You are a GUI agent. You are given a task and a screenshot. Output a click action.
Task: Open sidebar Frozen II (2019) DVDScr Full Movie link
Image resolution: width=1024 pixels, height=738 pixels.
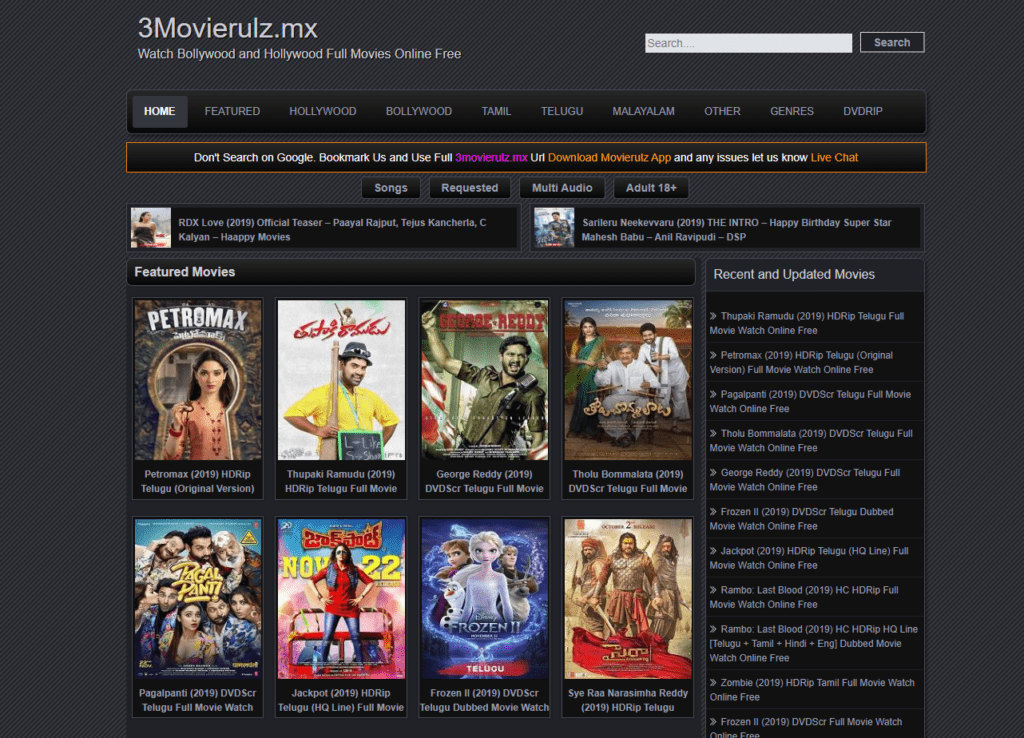tap(806, 728)
